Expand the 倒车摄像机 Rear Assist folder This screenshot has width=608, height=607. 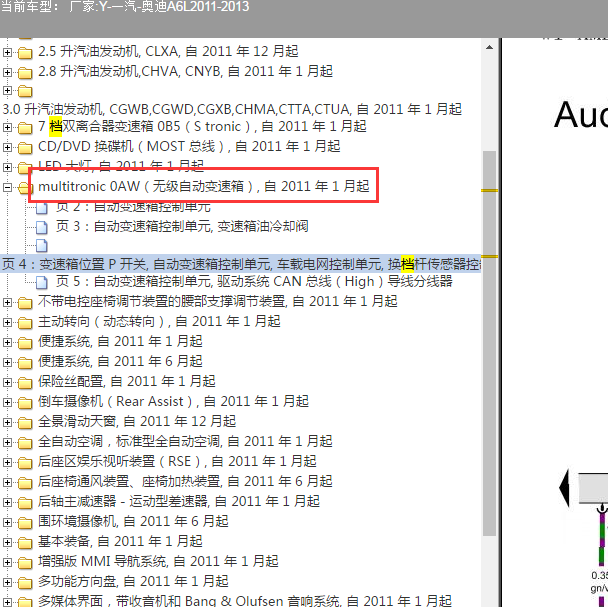[x=7, y=402]
